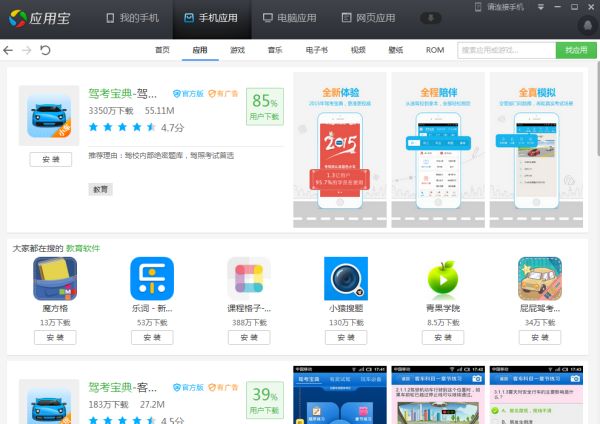This screenshot has width=600, height=424.
Task: Click the 有广告 badge of 驾考宝典-驾
Action: [223, 93]
